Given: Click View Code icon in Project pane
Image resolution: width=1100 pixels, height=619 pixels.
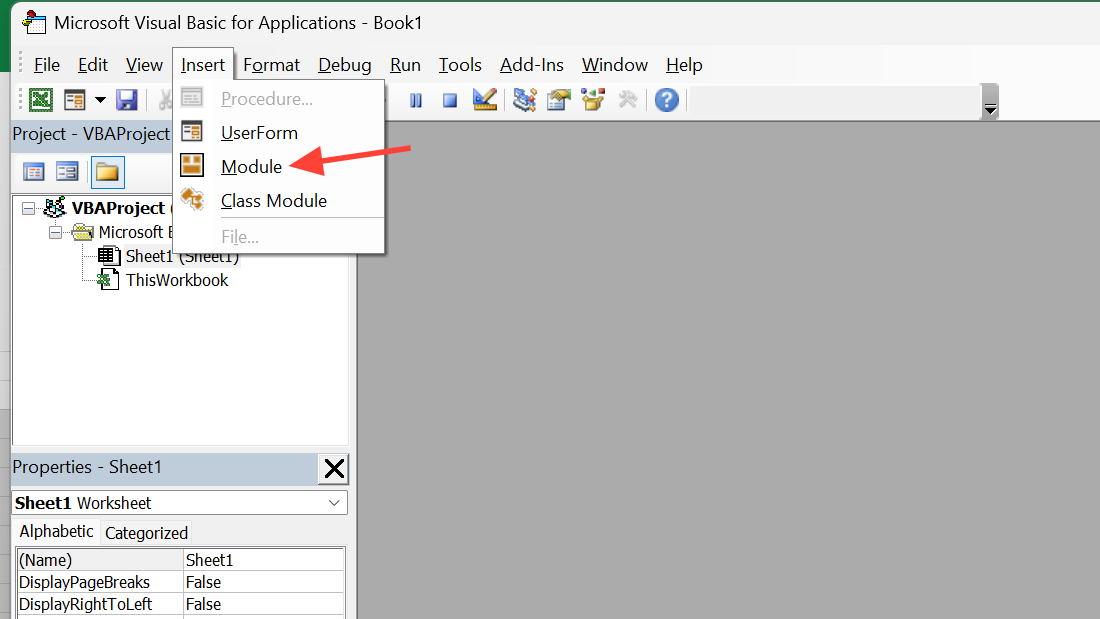Looking at the screenshot, I should click(x=34, y=172).
